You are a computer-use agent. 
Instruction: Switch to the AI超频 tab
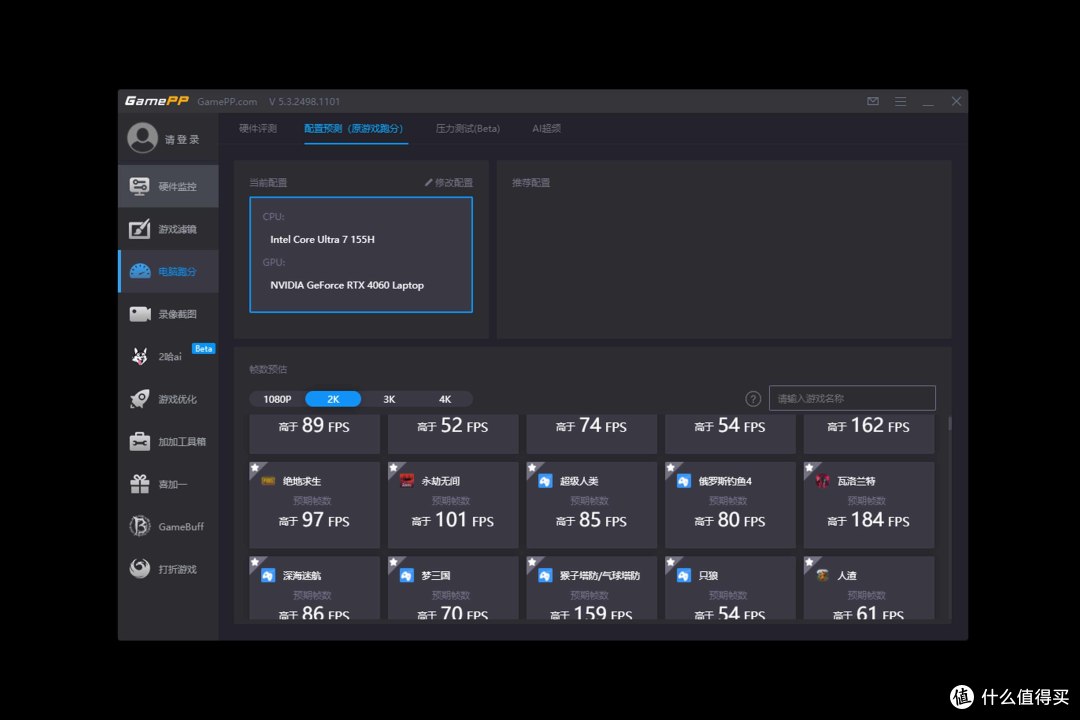tap(546, 129)
